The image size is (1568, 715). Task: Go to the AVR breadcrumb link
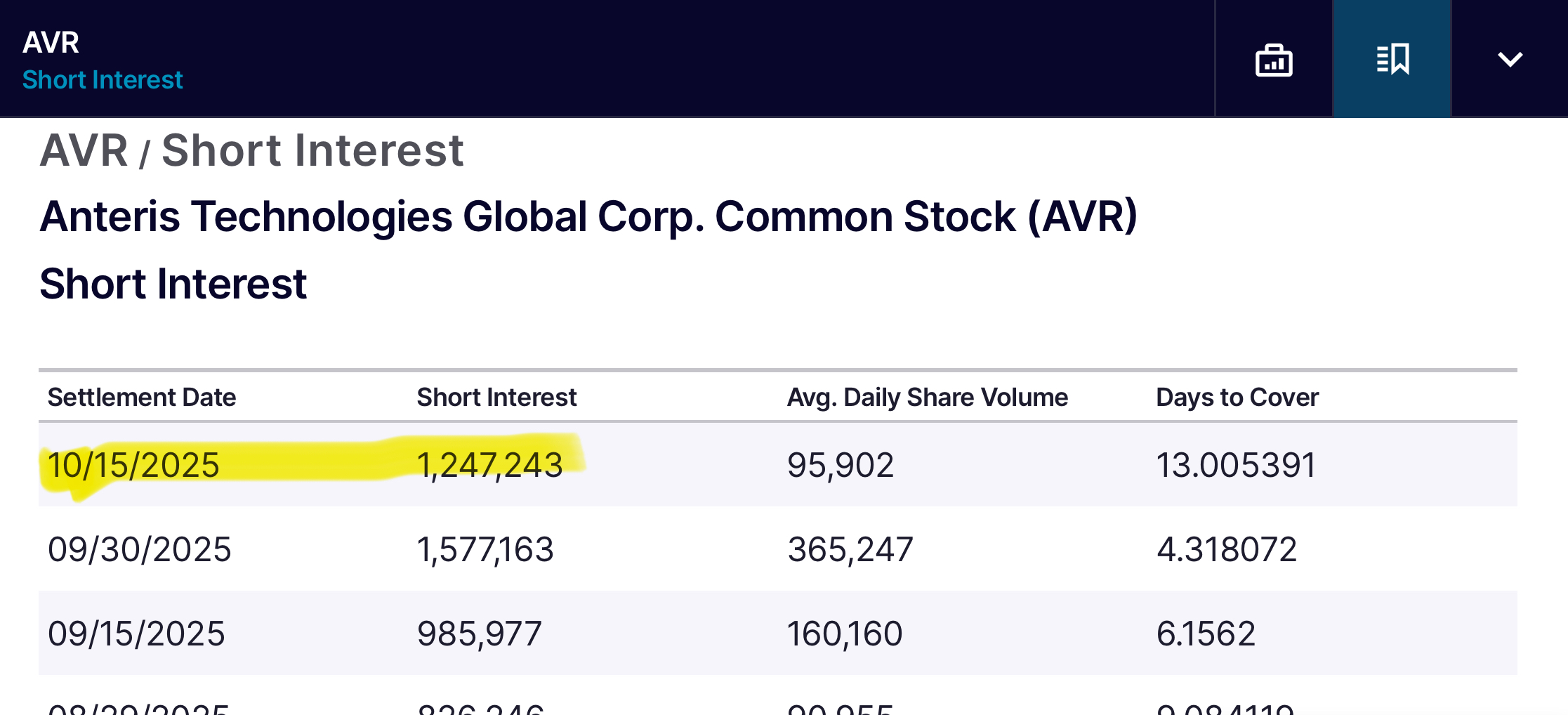point(84,150)
